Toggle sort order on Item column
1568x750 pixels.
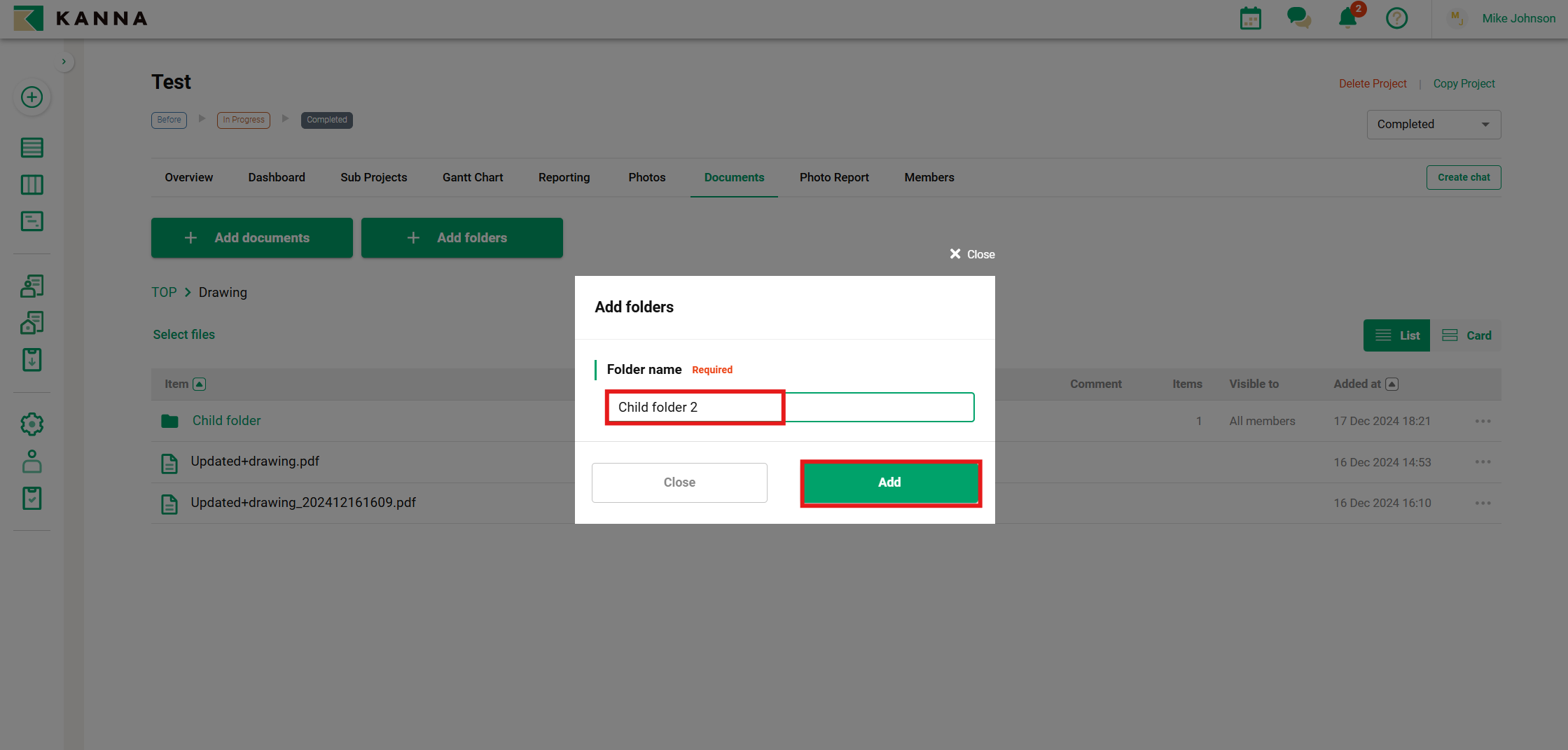pyautogui.click(x=200, y=384)
